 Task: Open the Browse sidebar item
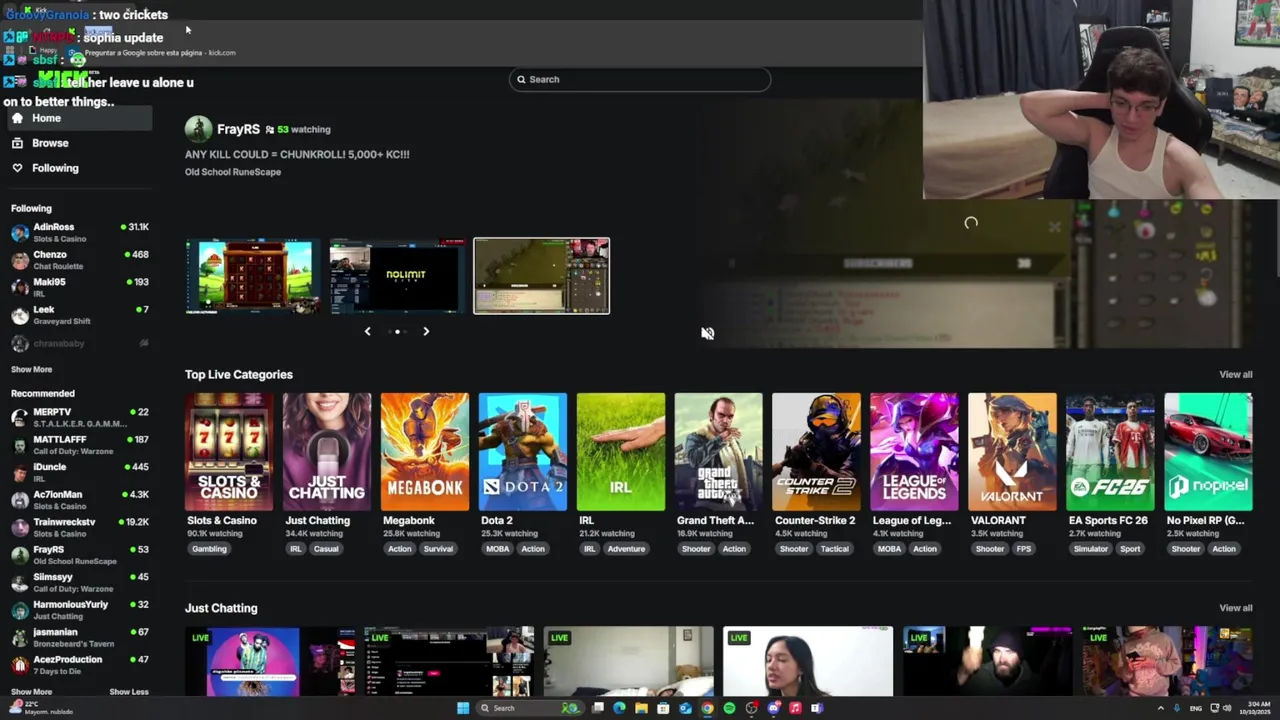pos(80,143)
